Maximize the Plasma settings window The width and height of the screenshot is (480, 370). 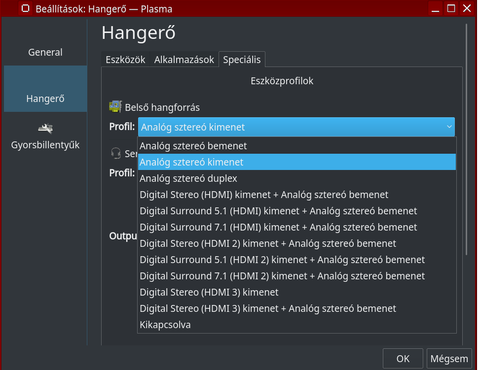coord(451,8)
